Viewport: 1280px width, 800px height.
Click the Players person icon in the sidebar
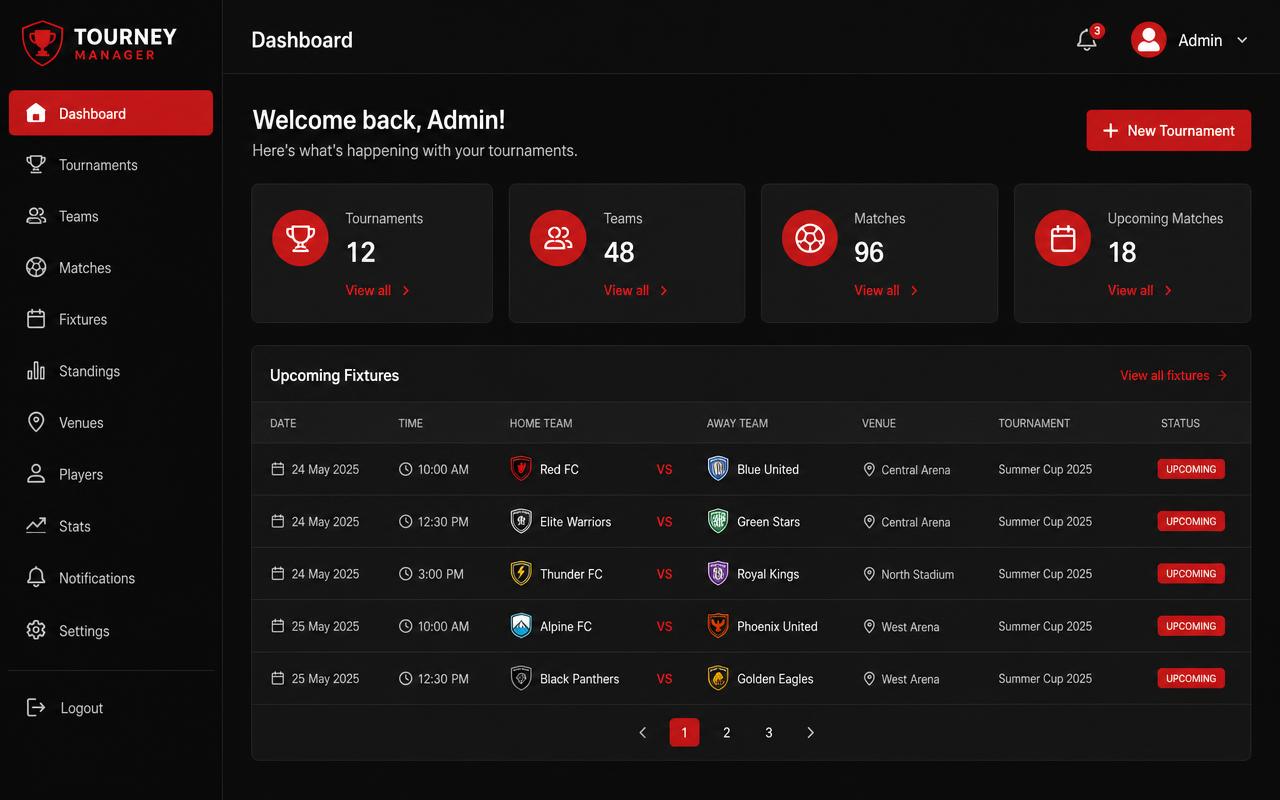point(36,474)
